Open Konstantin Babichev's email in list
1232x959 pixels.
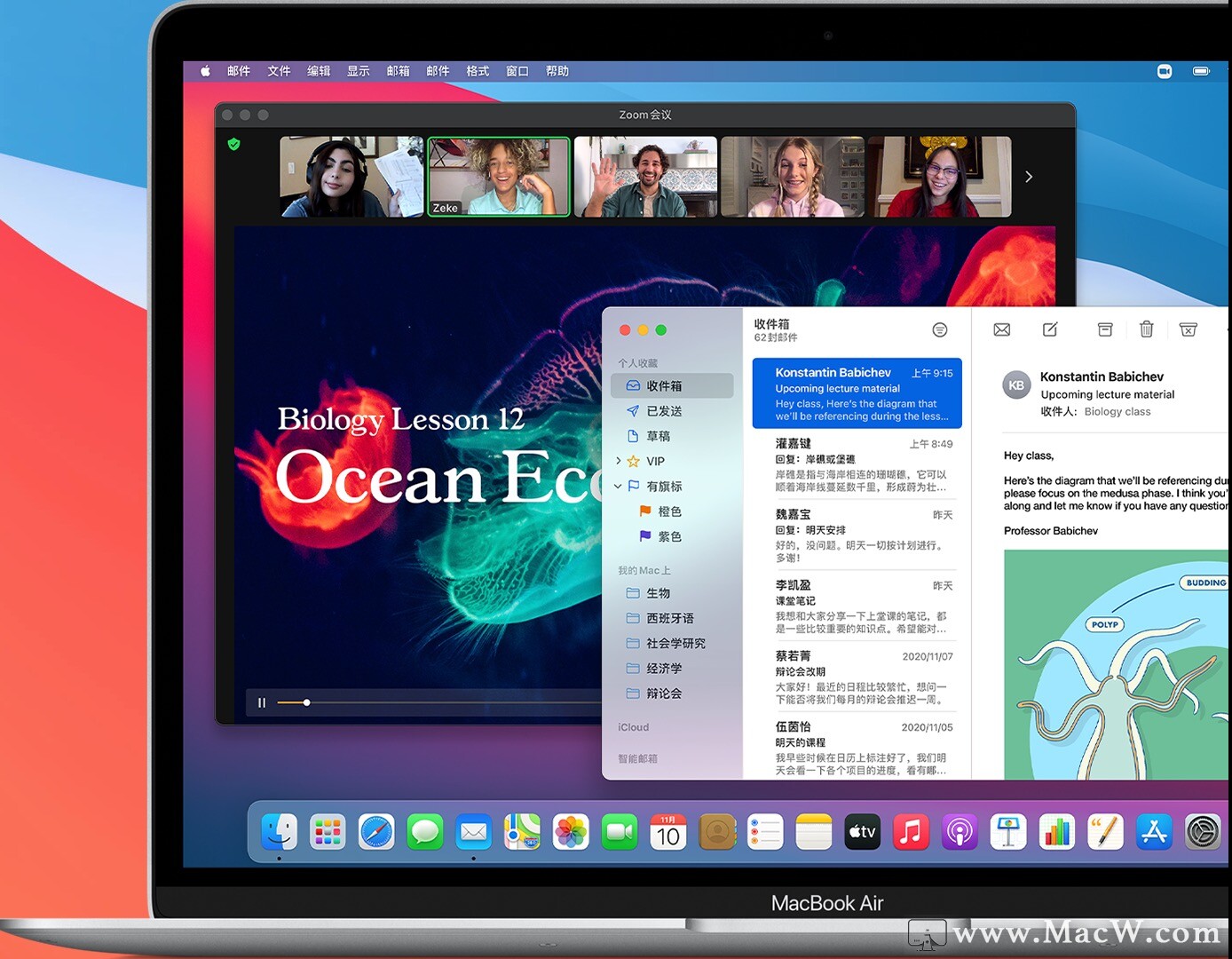(x=857, y=393)
